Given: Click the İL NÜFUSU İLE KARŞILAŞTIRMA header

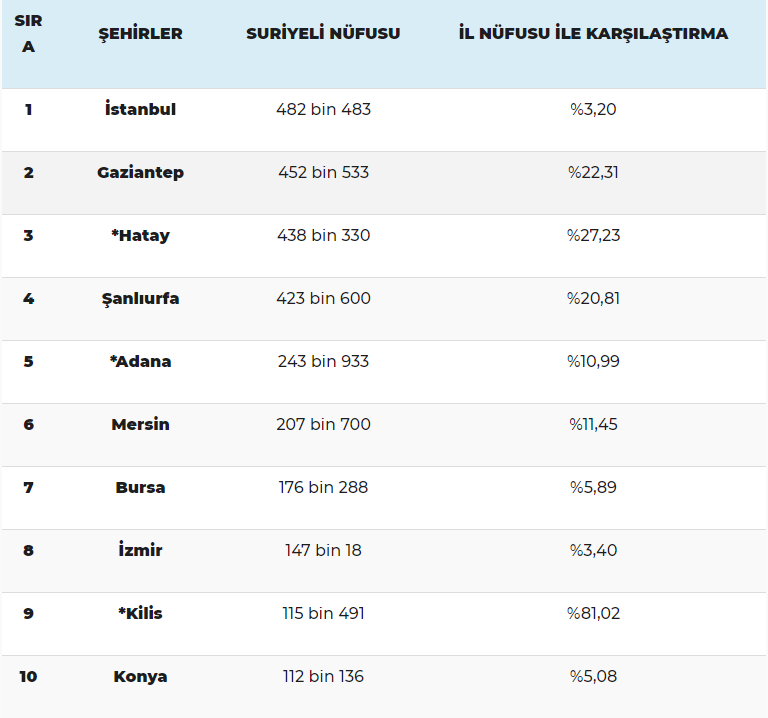Looking at the screenshot, I should pos(593,34).
